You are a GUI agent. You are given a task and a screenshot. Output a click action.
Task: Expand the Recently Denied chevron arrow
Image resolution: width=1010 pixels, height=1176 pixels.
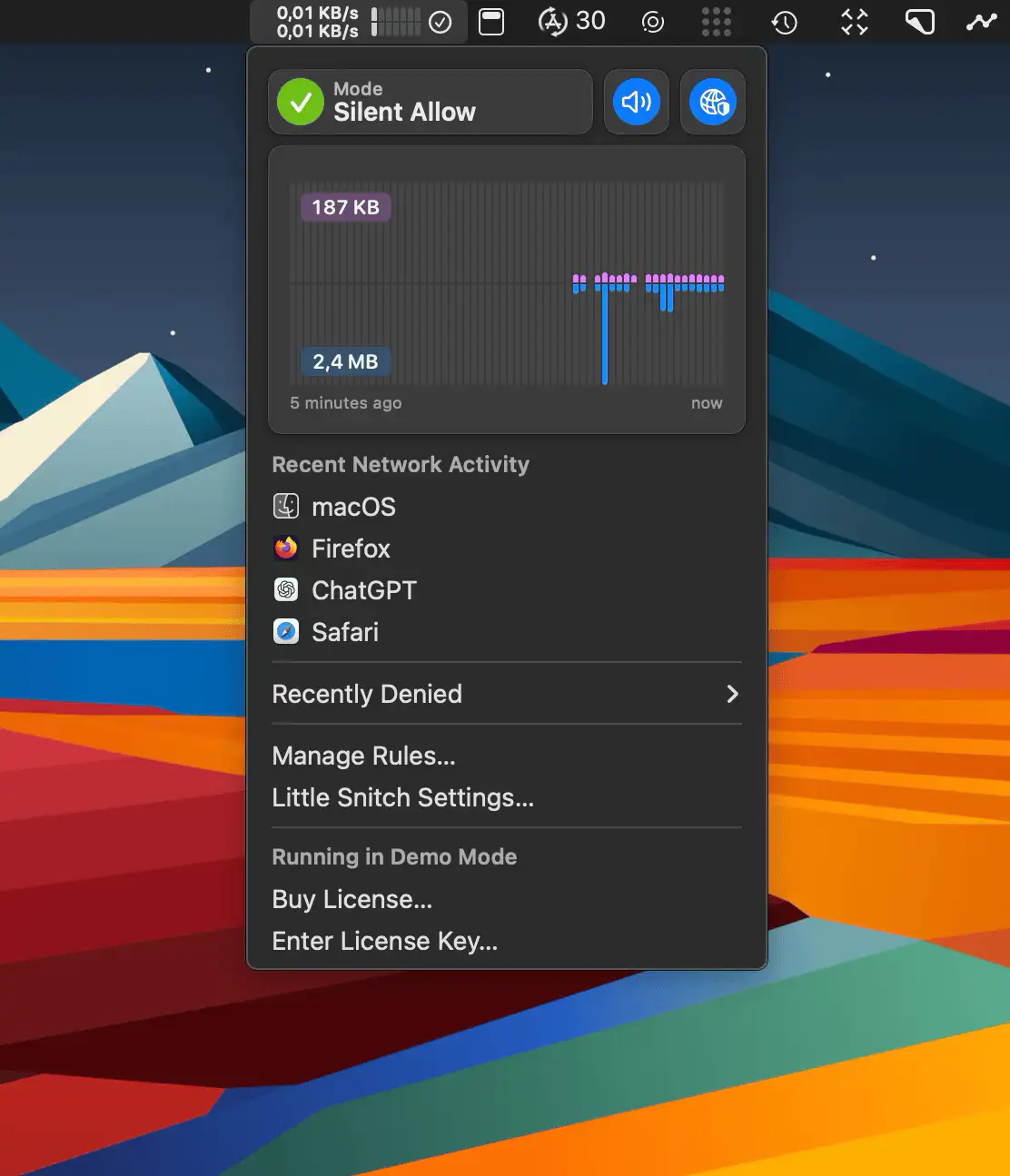coord(733,694)
